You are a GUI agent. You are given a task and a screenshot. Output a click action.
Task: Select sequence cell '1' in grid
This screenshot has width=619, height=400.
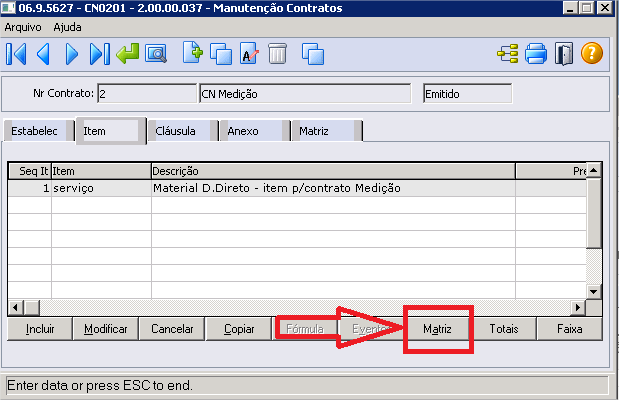tap(30, 188)
